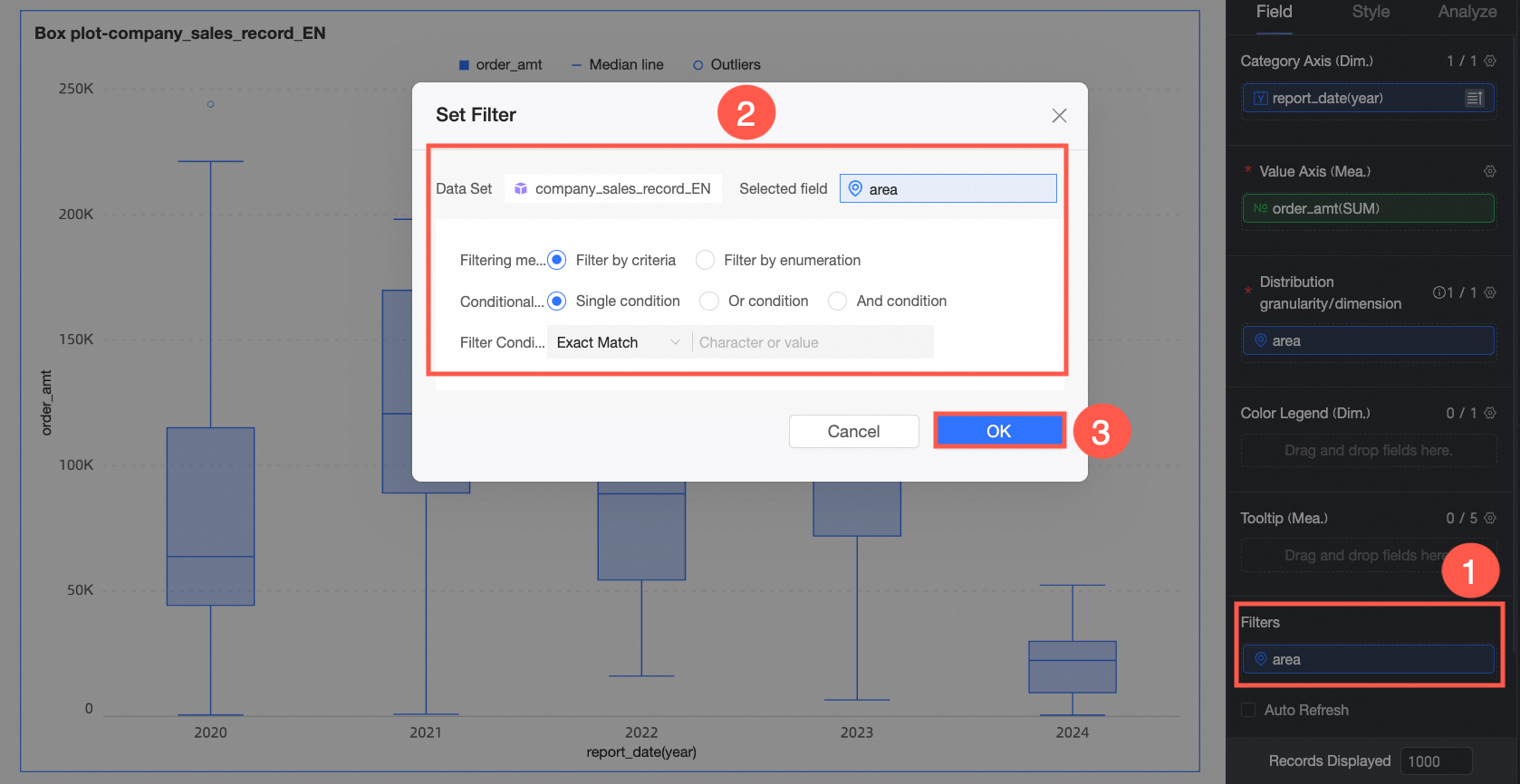Click the 2020 box in chart

click(x=210, y=516)
